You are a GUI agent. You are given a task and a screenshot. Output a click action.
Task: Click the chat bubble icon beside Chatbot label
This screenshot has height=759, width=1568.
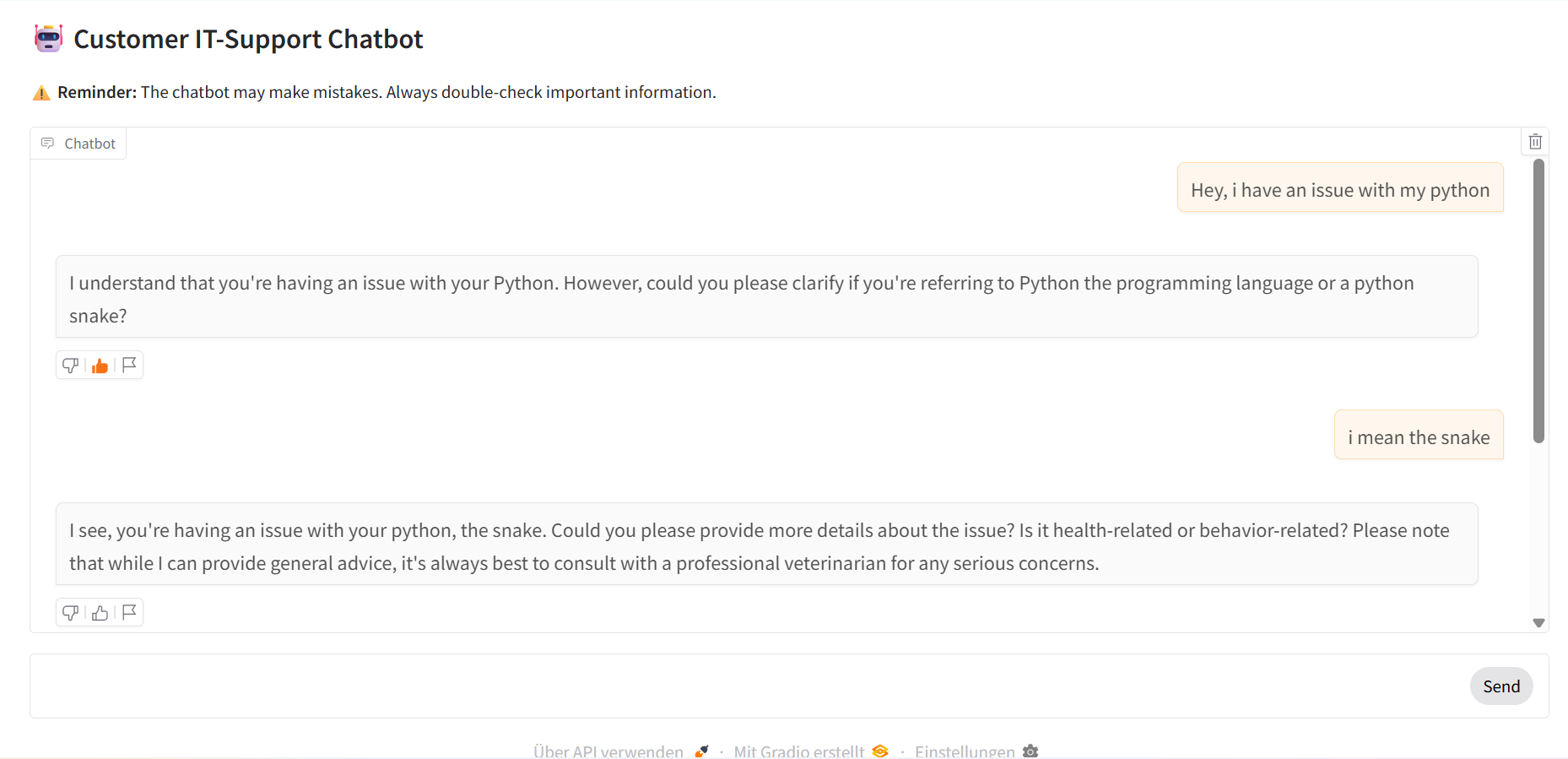(x=48, y=144)
